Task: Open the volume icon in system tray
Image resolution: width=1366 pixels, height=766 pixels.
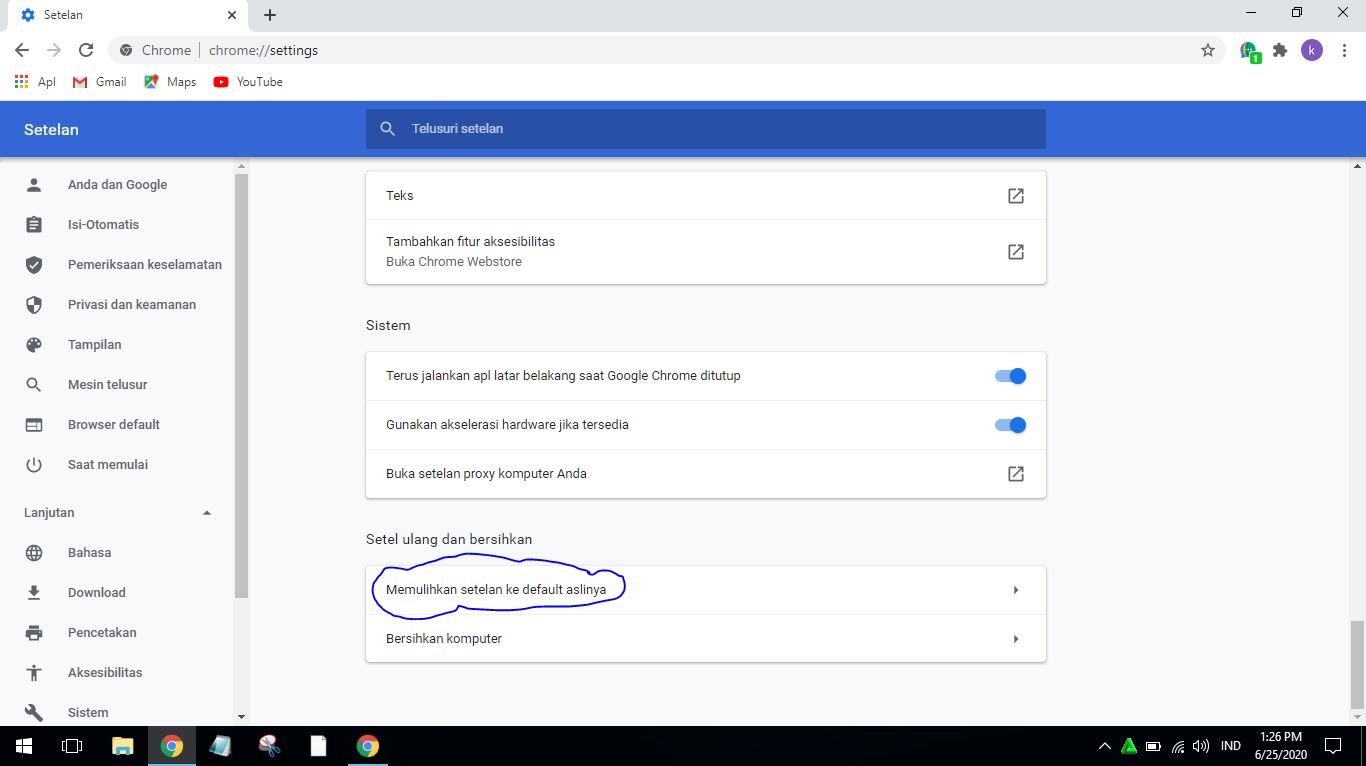Action: (x=1201, y=746)
